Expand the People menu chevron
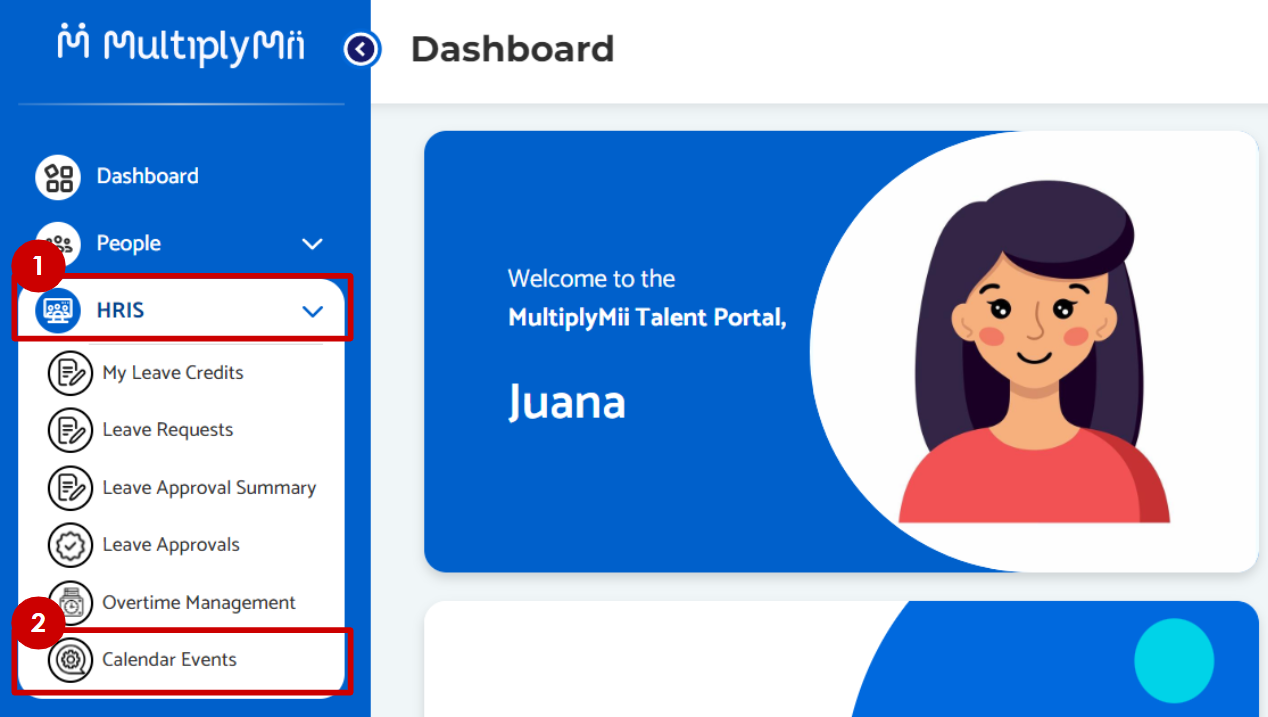Viewport: 1268px width, 717px height. tap(313, 244)
